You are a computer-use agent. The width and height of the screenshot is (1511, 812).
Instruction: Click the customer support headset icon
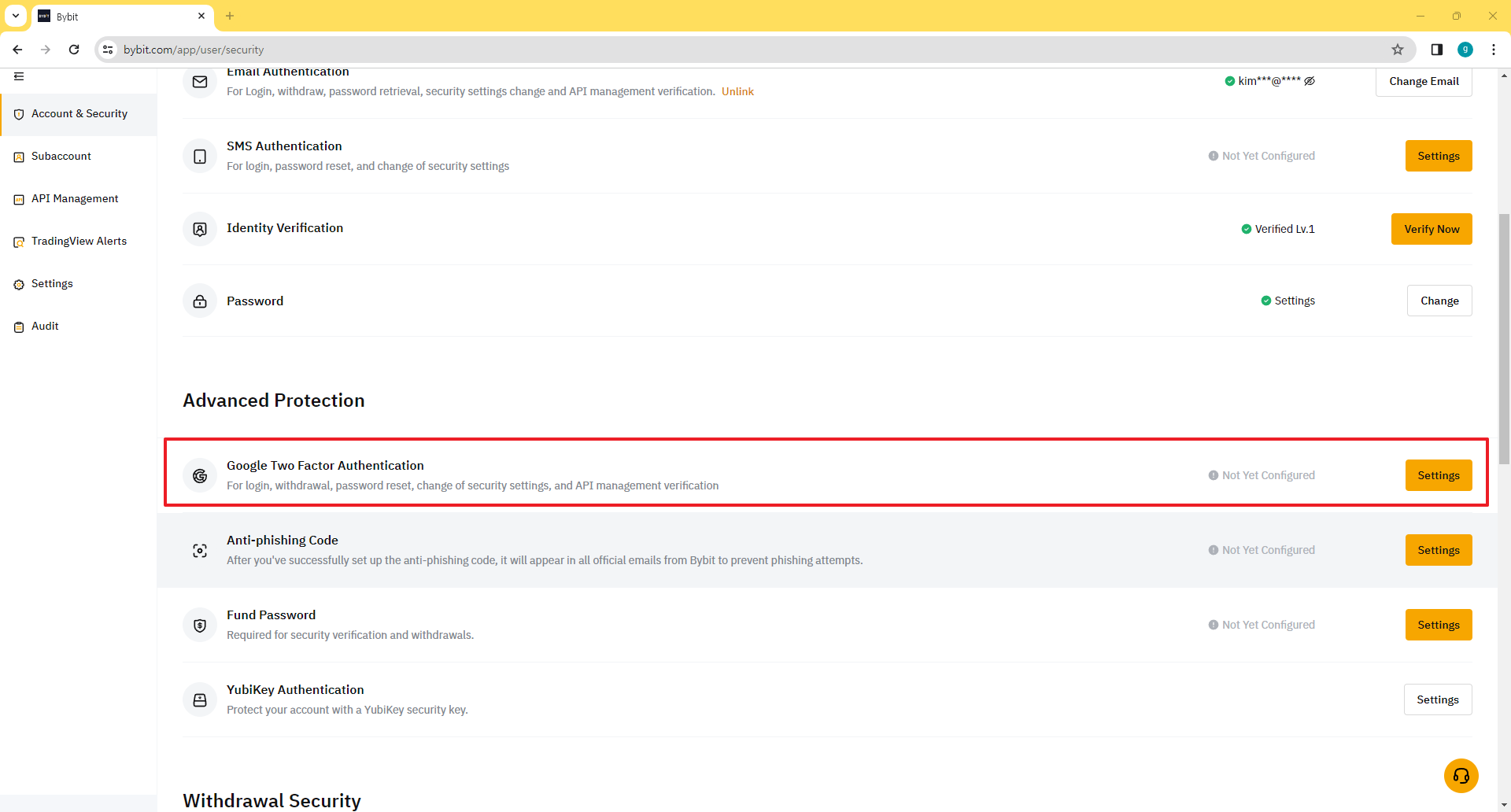coord(1461,776)
